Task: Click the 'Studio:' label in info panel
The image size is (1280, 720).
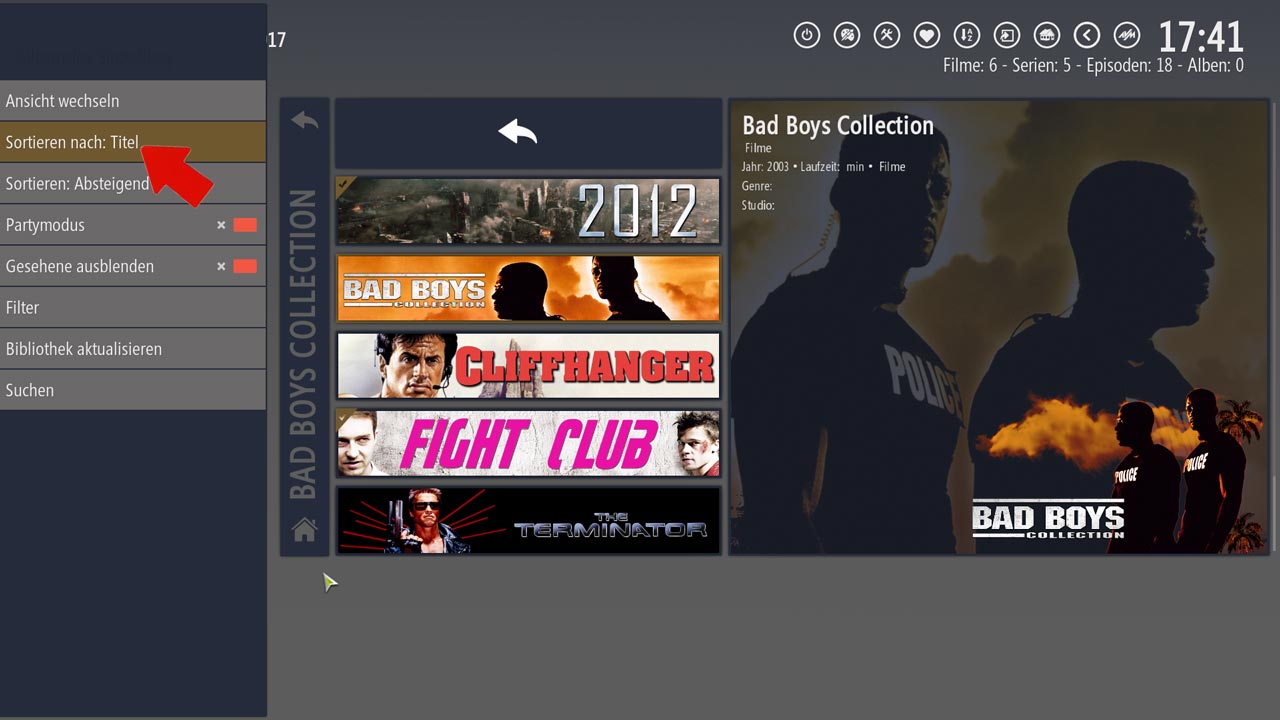Action: [758, 205]
